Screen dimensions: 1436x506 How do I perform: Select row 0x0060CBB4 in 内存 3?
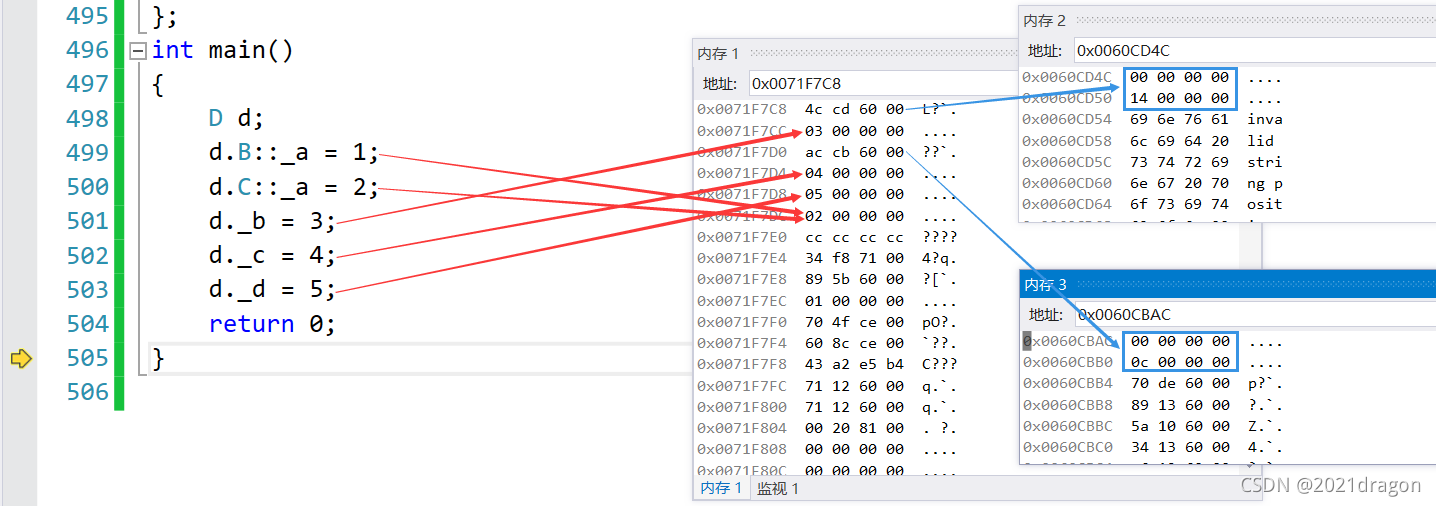[1153, 384]
